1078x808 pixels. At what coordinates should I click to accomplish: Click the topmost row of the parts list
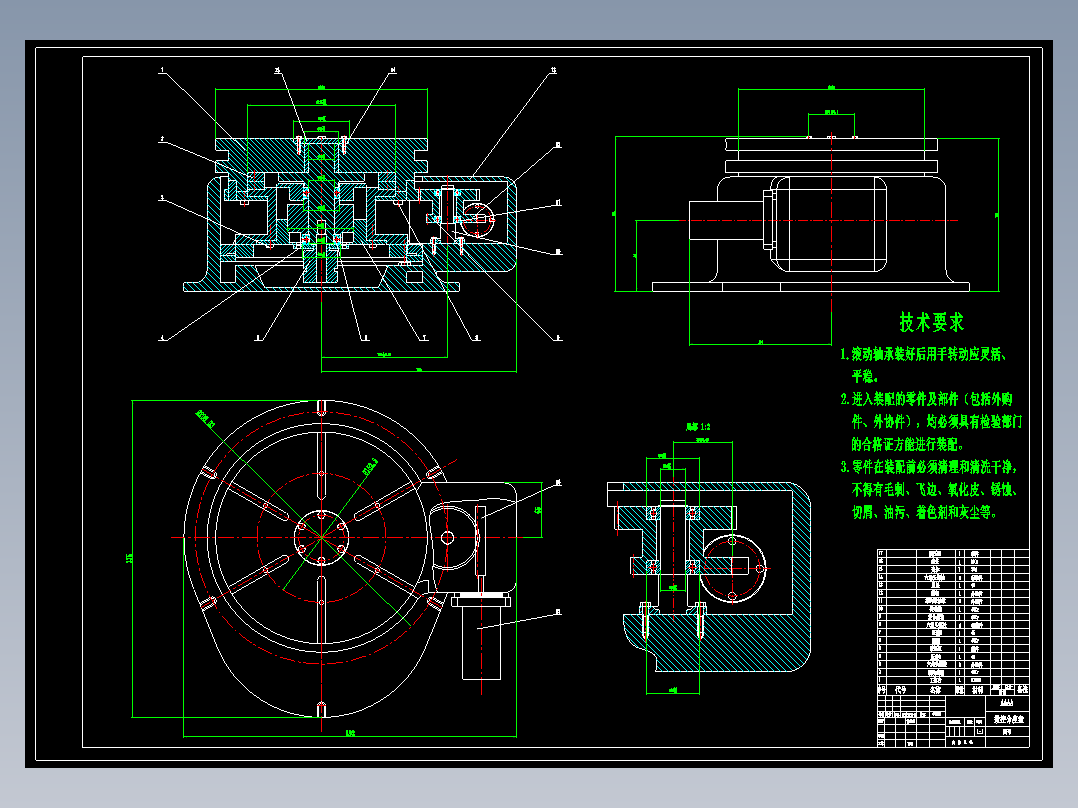click(935, 552)
